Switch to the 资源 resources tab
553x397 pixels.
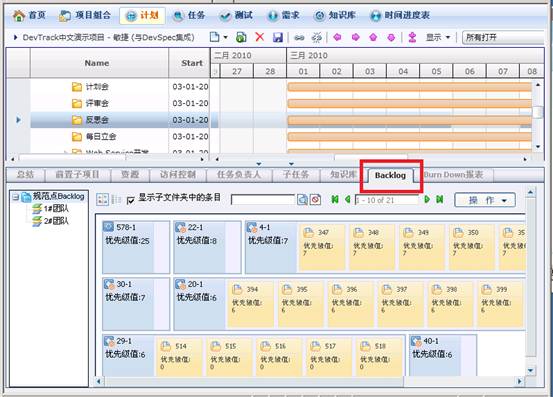[x=130, y=175]
